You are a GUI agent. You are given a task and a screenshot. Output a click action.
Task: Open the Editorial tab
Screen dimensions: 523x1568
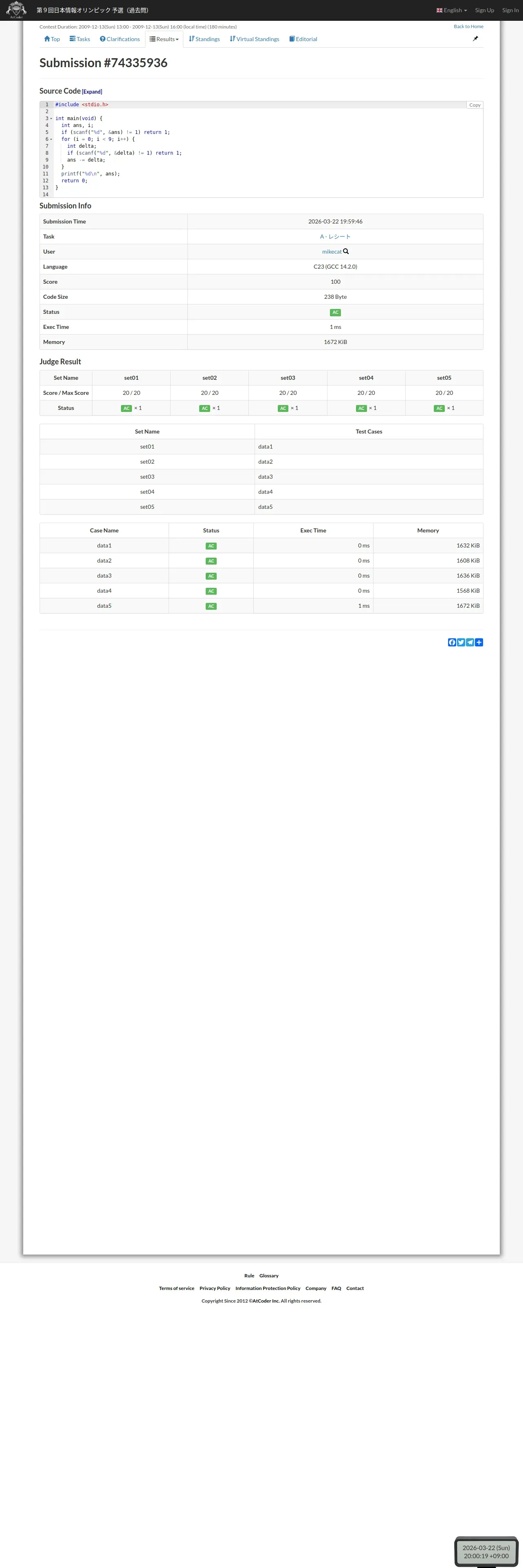point(303,39)
